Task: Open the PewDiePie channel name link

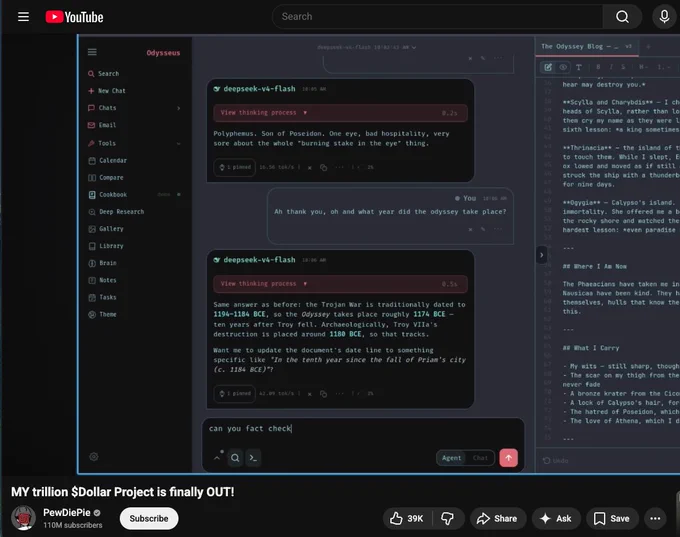Action: coord(67,513)
